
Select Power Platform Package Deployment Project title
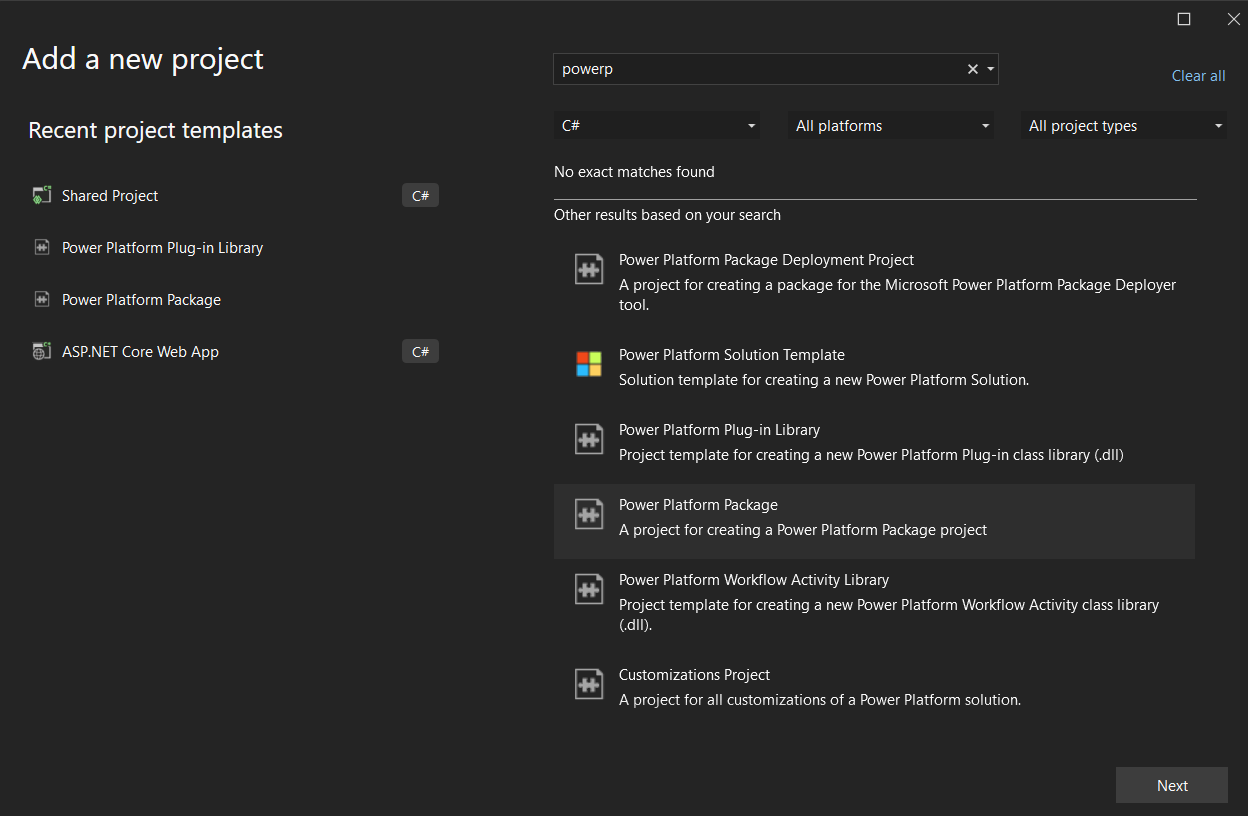[x=766, y=260]
